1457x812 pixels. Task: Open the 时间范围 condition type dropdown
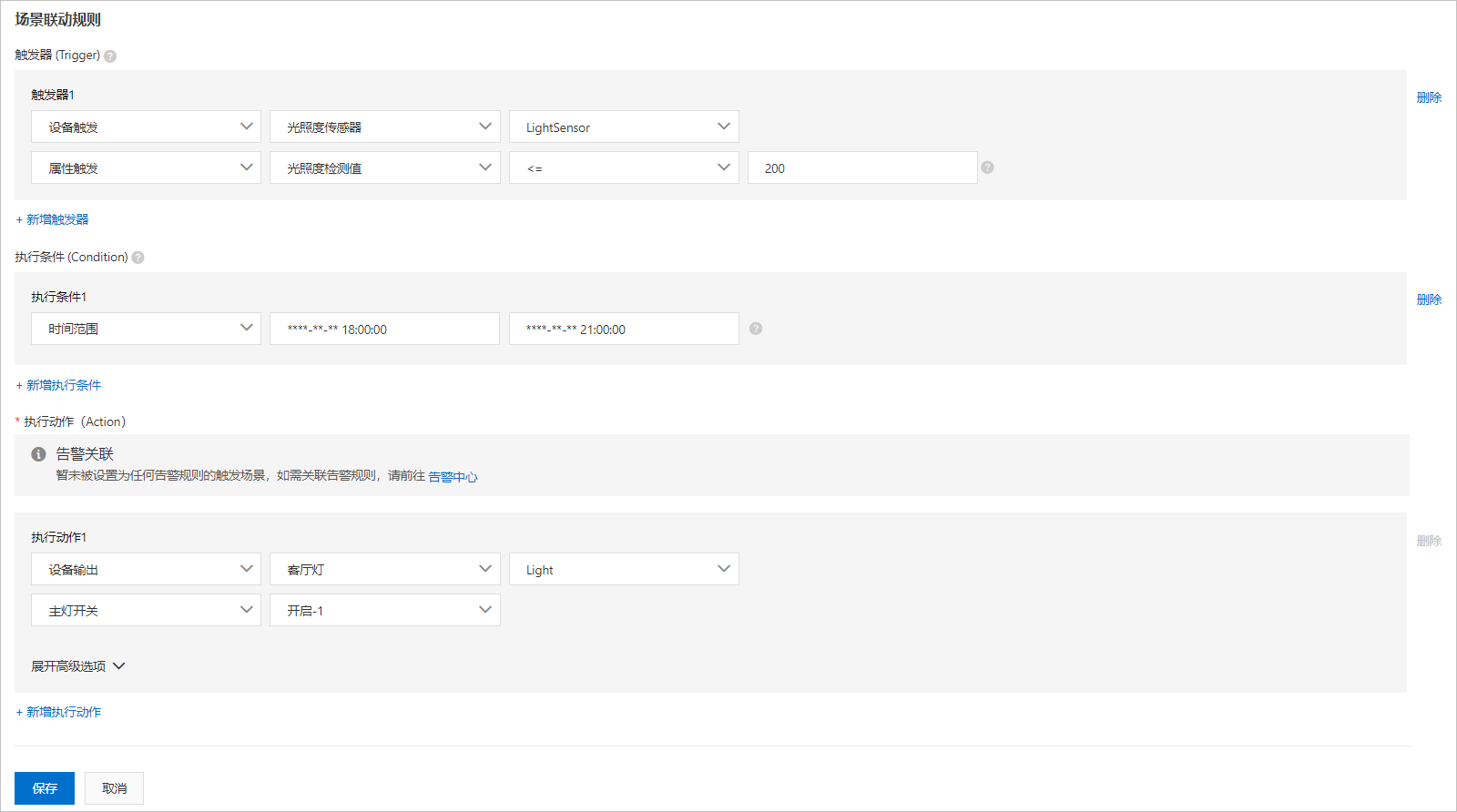pyautogui.click(x=146, y=329)
